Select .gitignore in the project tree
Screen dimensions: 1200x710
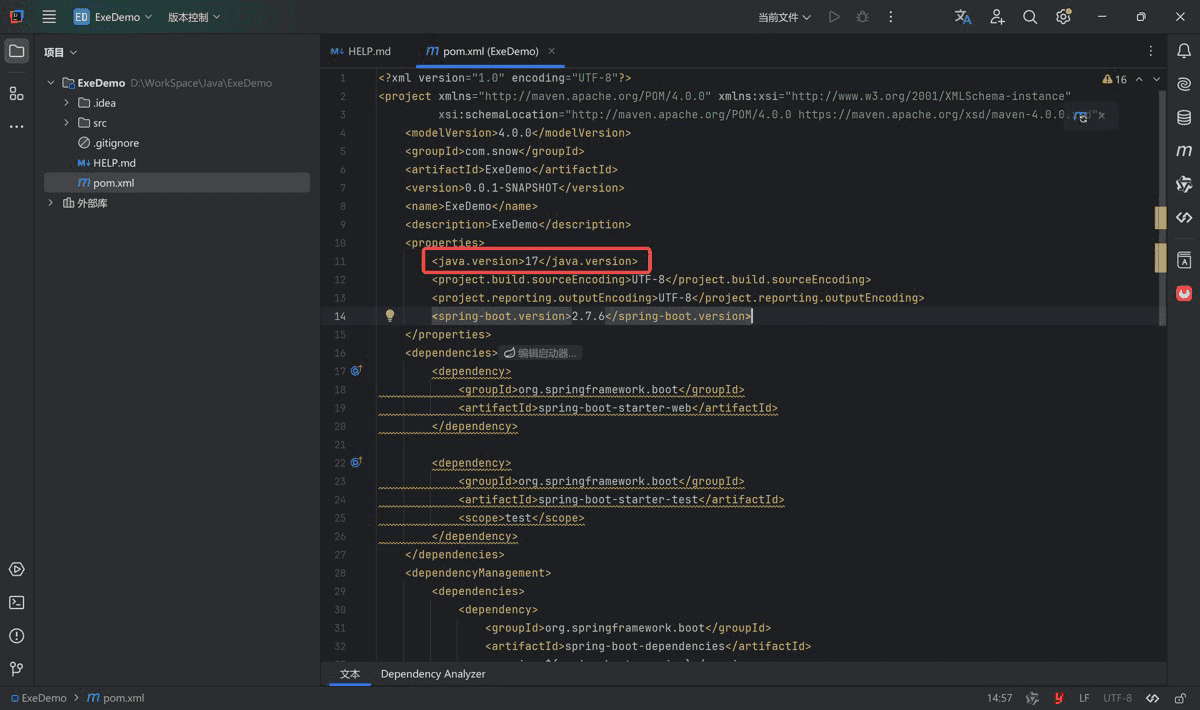pos(116,143)
